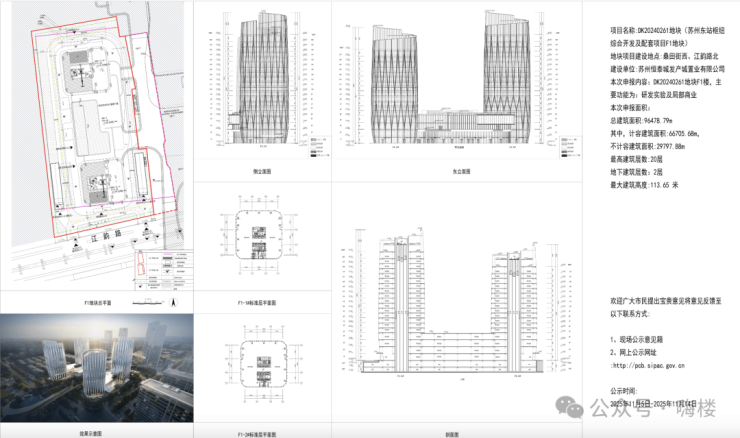Select the line starting '本次申报内容:DK20240261地块F1楼'

coord(665,82)
